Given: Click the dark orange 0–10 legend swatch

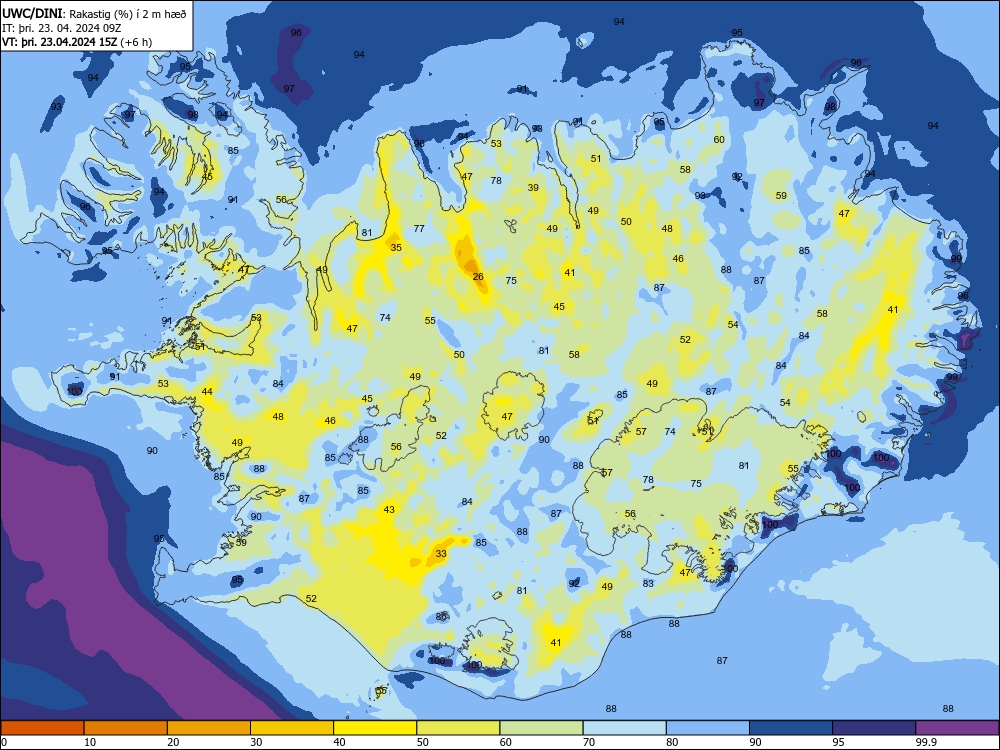Looking at the screenshot, I should pos(42,728).
